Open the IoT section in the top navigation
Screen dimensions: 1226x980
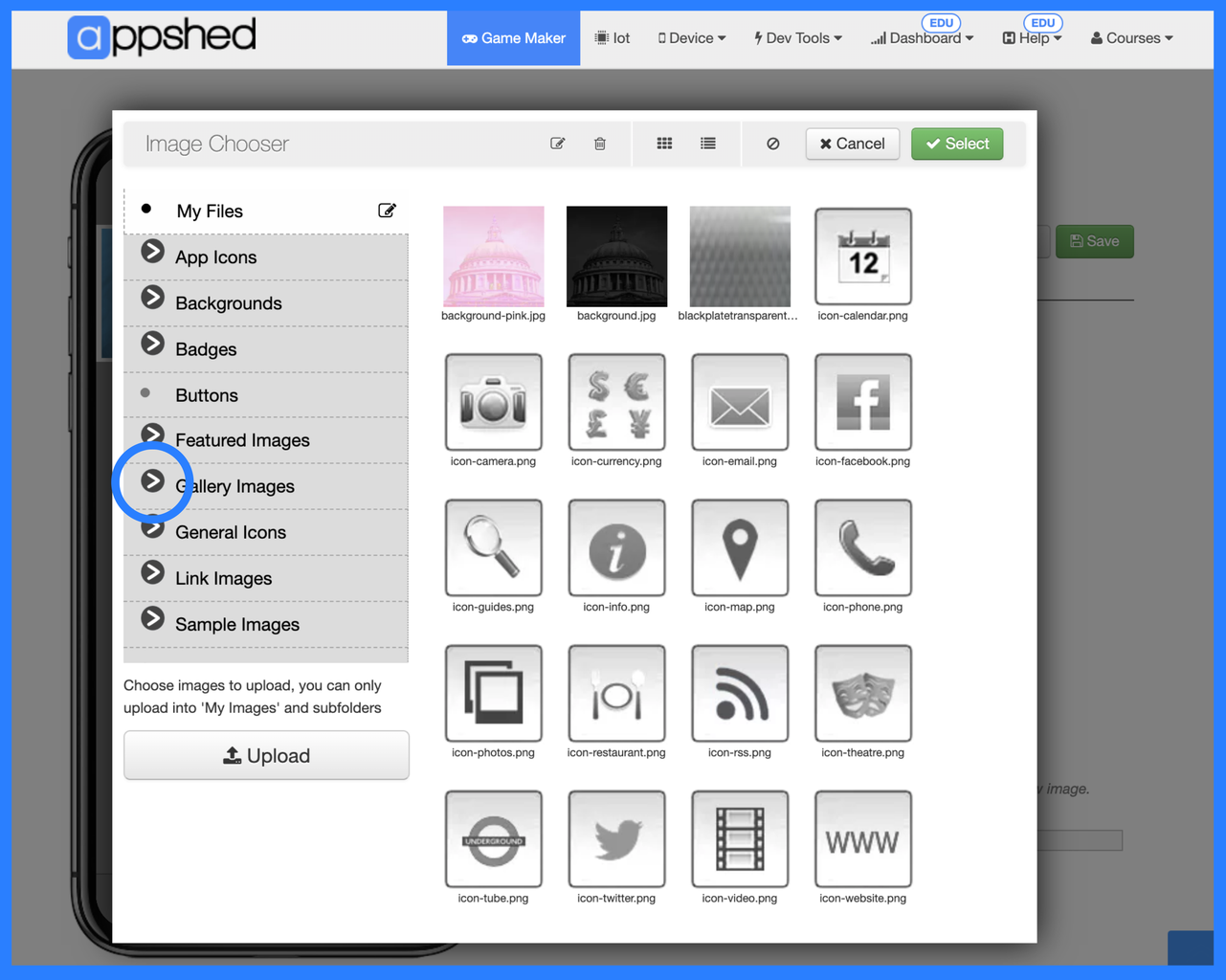(612, 38)
